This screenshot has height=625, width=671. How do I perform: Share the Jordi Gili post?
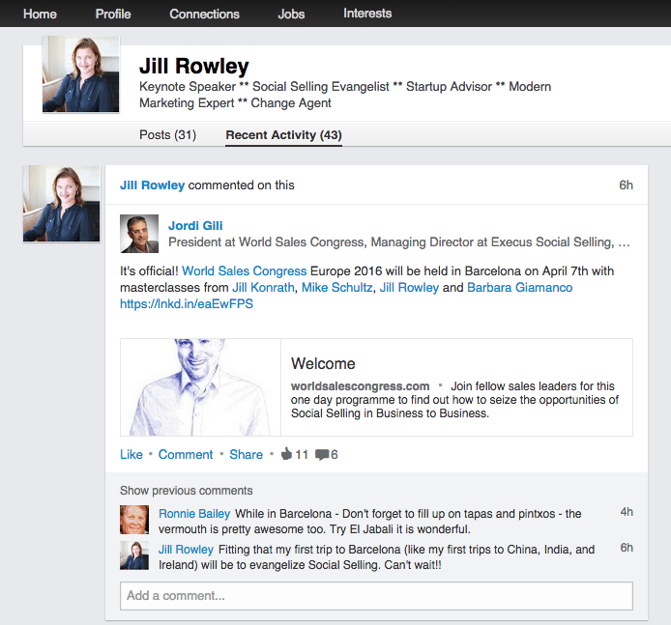246,454
